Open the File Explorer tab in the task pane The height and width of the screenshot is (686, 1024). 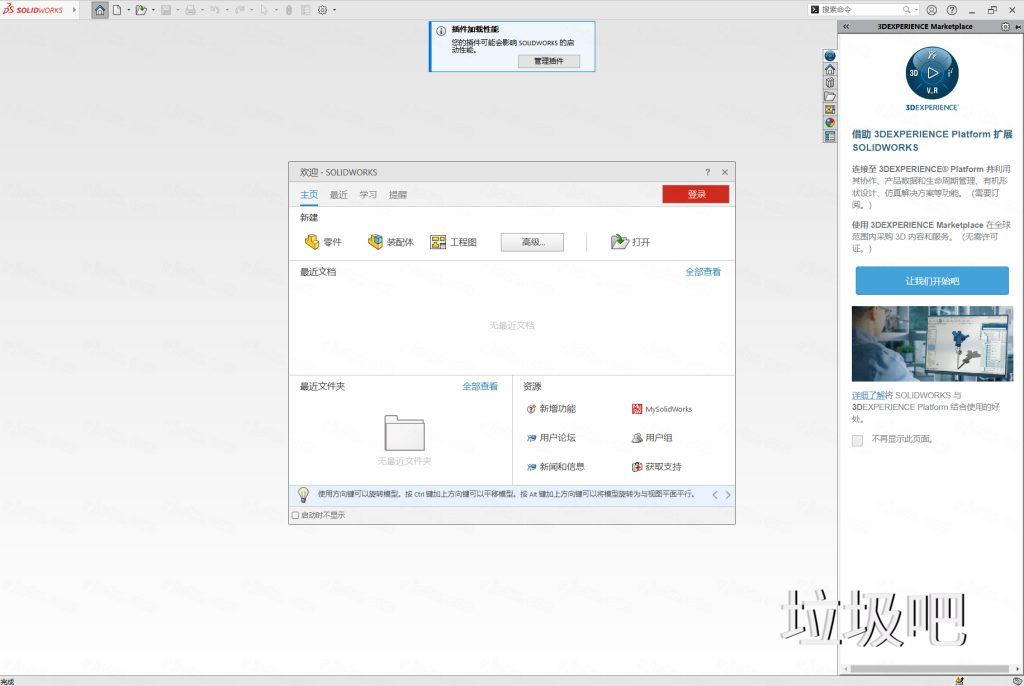[830, 97]
